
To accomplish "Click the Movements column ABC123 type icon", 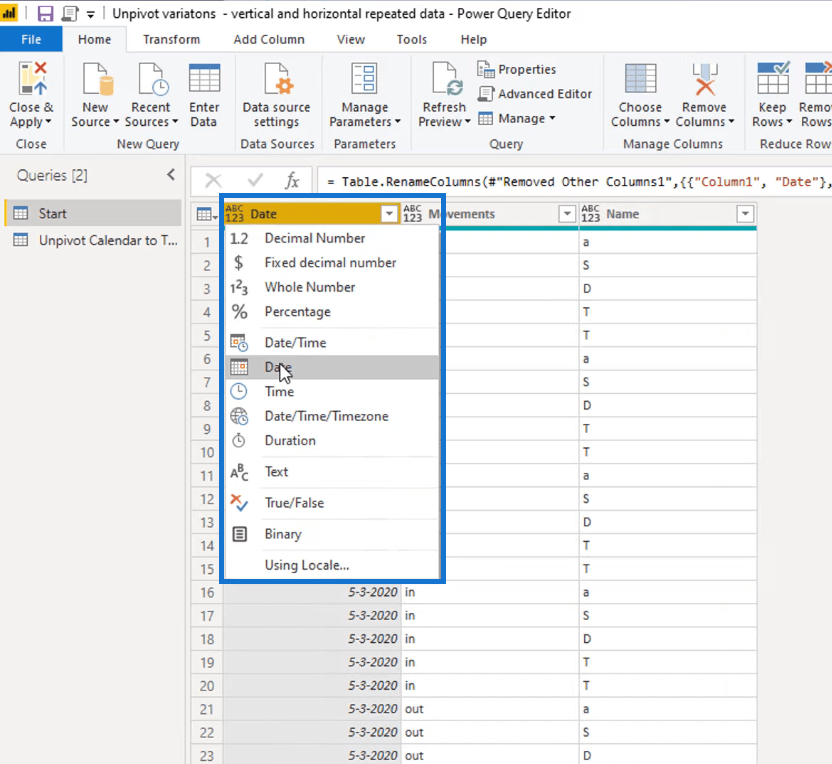I will tap(412, 214).
